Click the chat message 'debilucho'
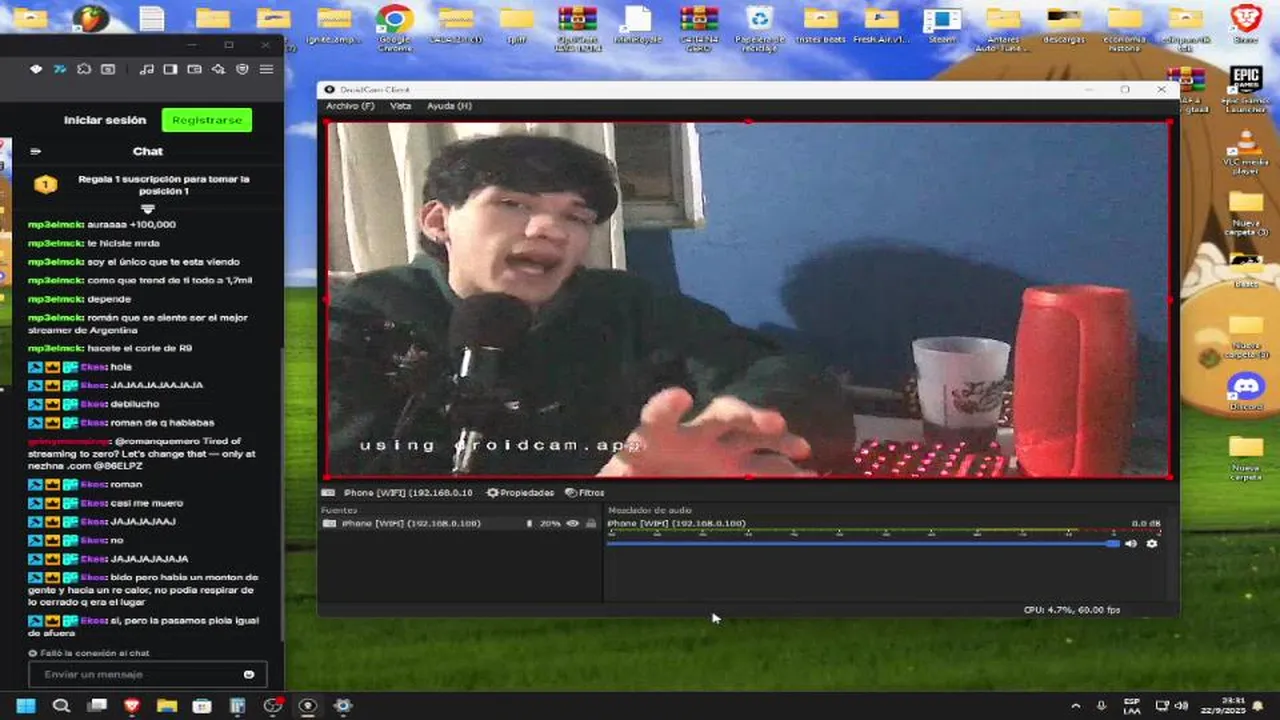The width and height of the screenshot is (1280, 720). 94,404
